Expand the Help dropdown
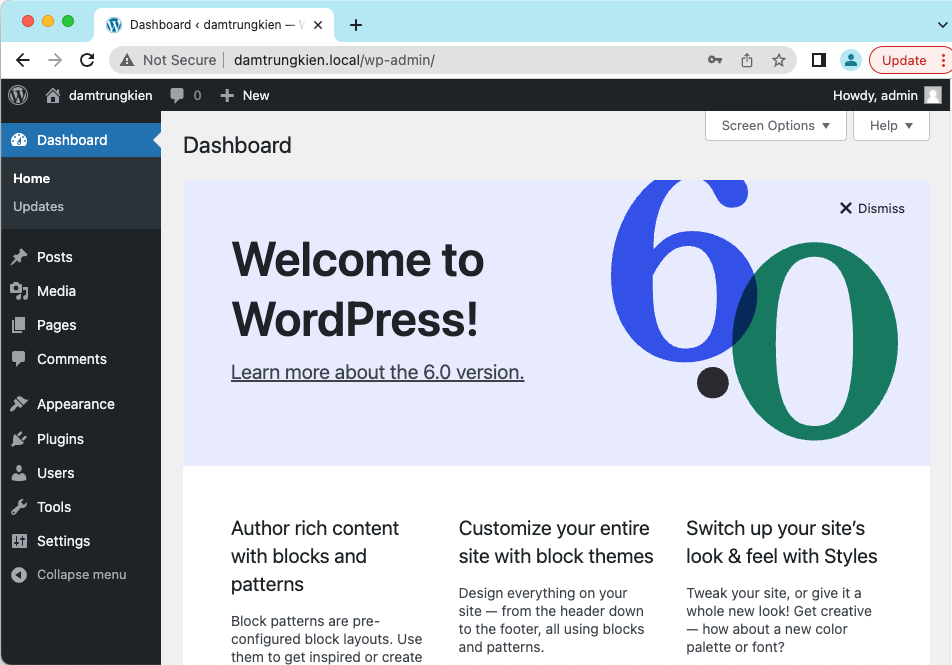This screenshot has width=952, height=665. pyautogui.click(x=891, y=126)
